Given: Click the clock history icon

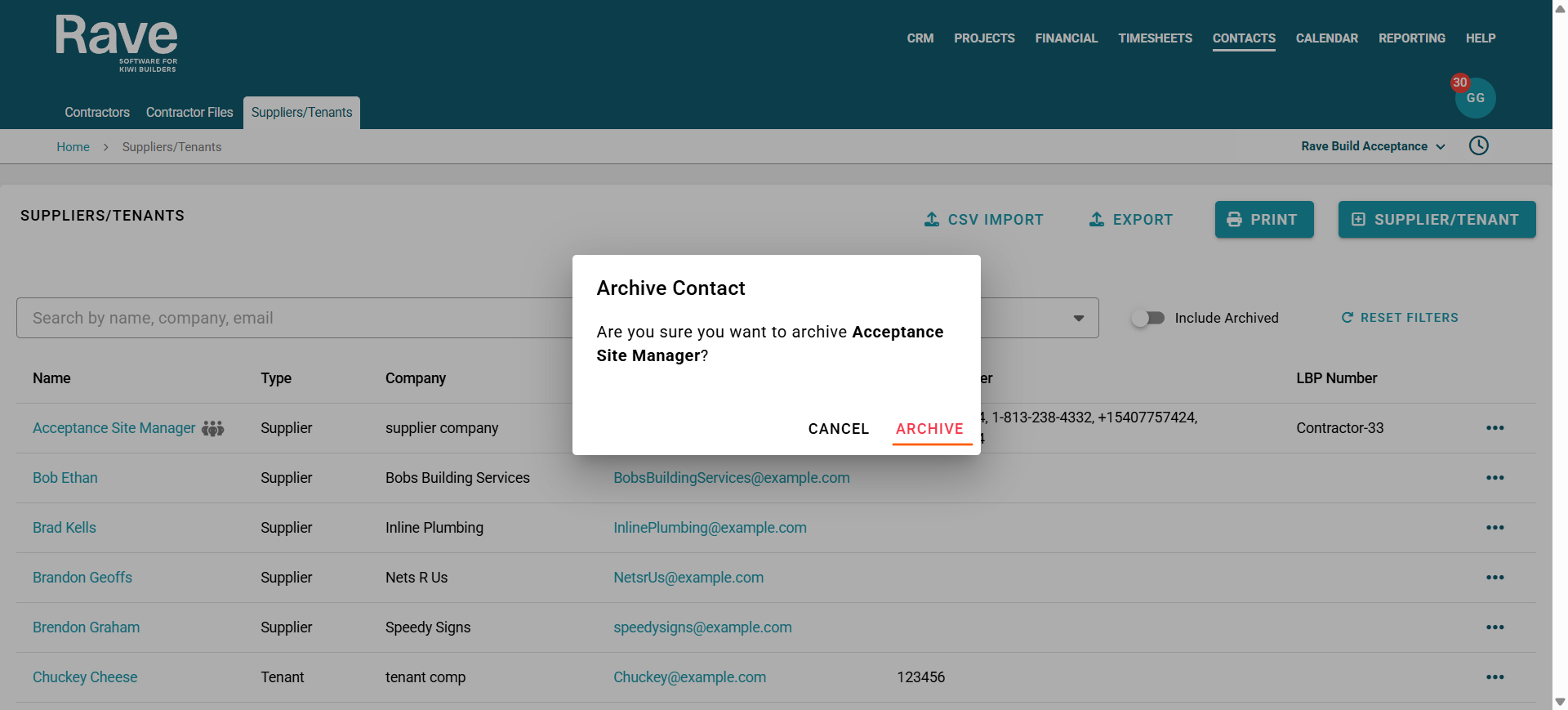Looking at the screenshot, I should pyautogui.click(x=1478, y=146).
